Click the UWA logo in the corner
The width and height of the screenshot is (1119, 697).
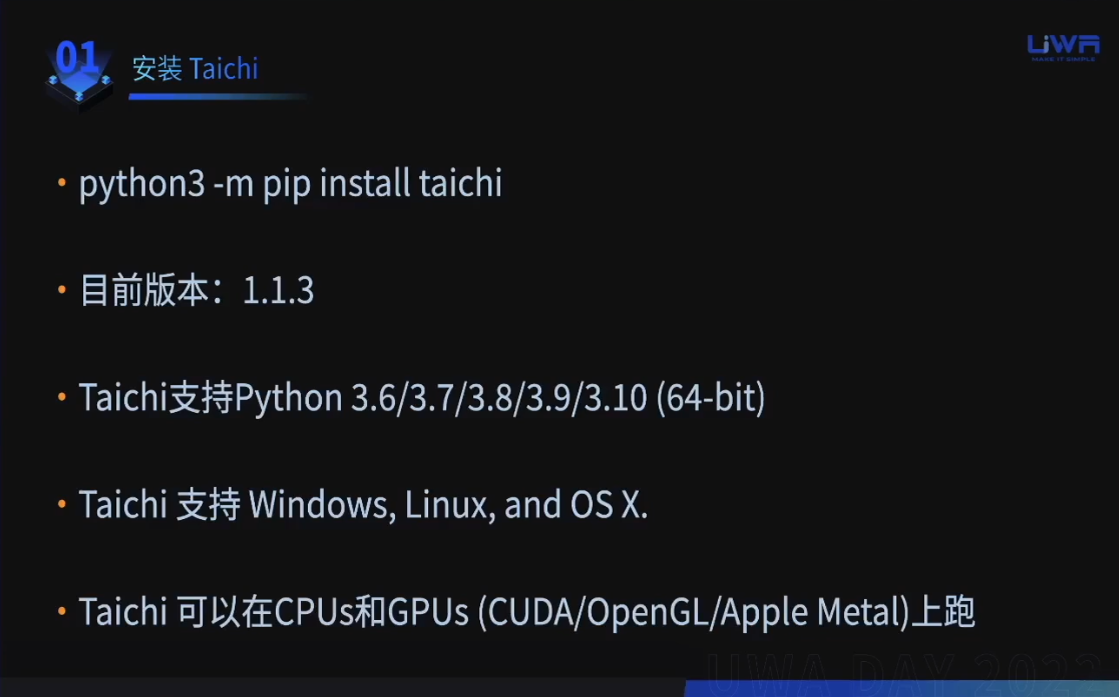(x=1063, y=45)
